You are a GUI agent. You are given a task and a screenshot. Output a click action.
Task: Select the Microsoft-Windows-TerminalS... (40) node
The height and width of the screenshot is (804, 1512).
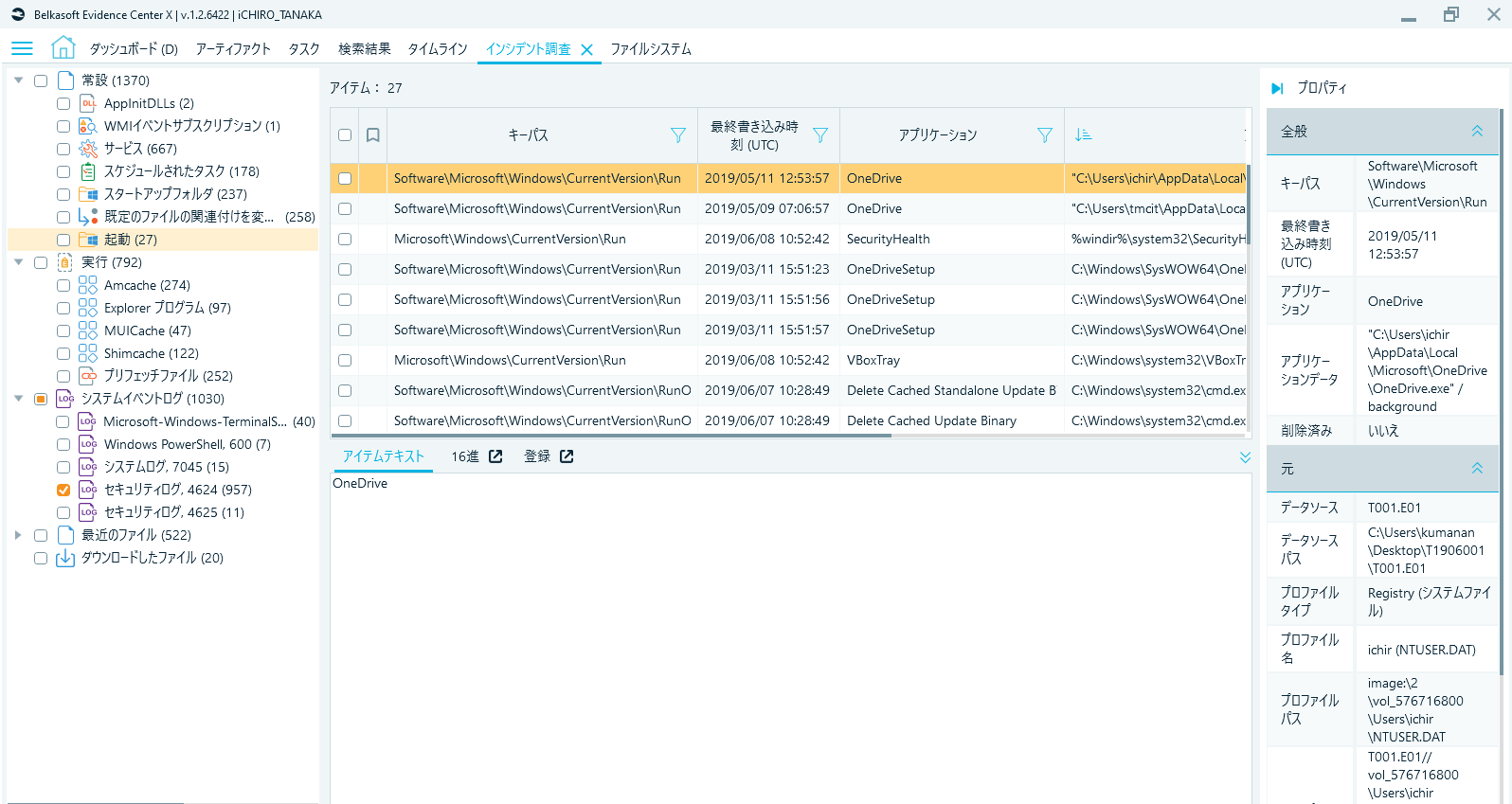(209, 421)
